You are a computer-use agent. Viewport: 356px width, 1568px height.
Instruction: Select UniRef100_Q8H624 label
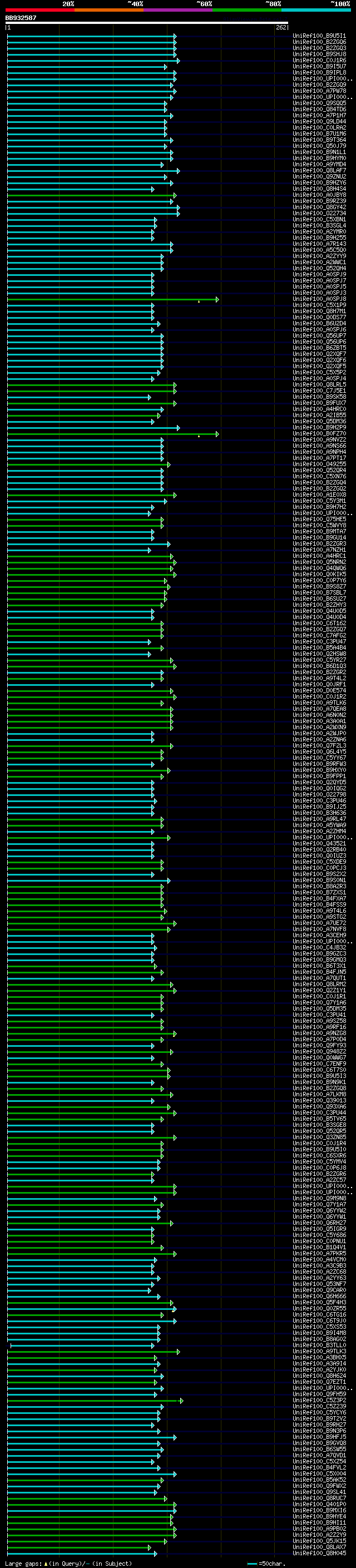[x=319, y=1376]
